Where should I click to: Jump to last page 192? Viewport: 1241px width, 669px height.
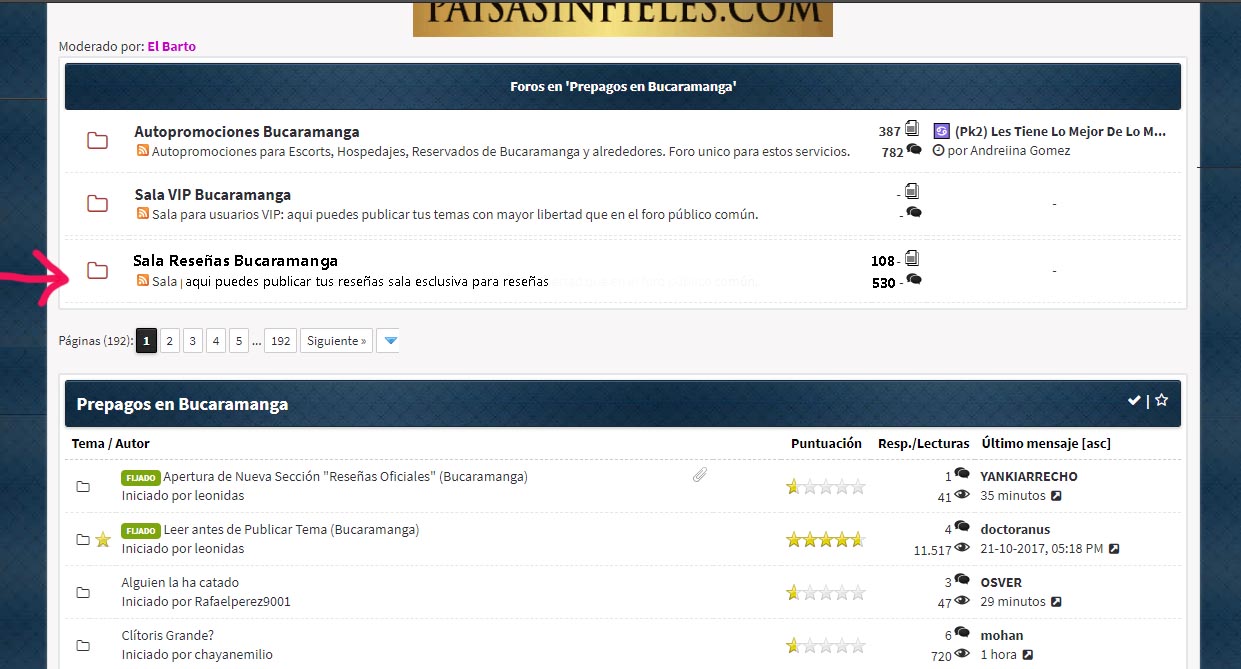tap(281, 341)
